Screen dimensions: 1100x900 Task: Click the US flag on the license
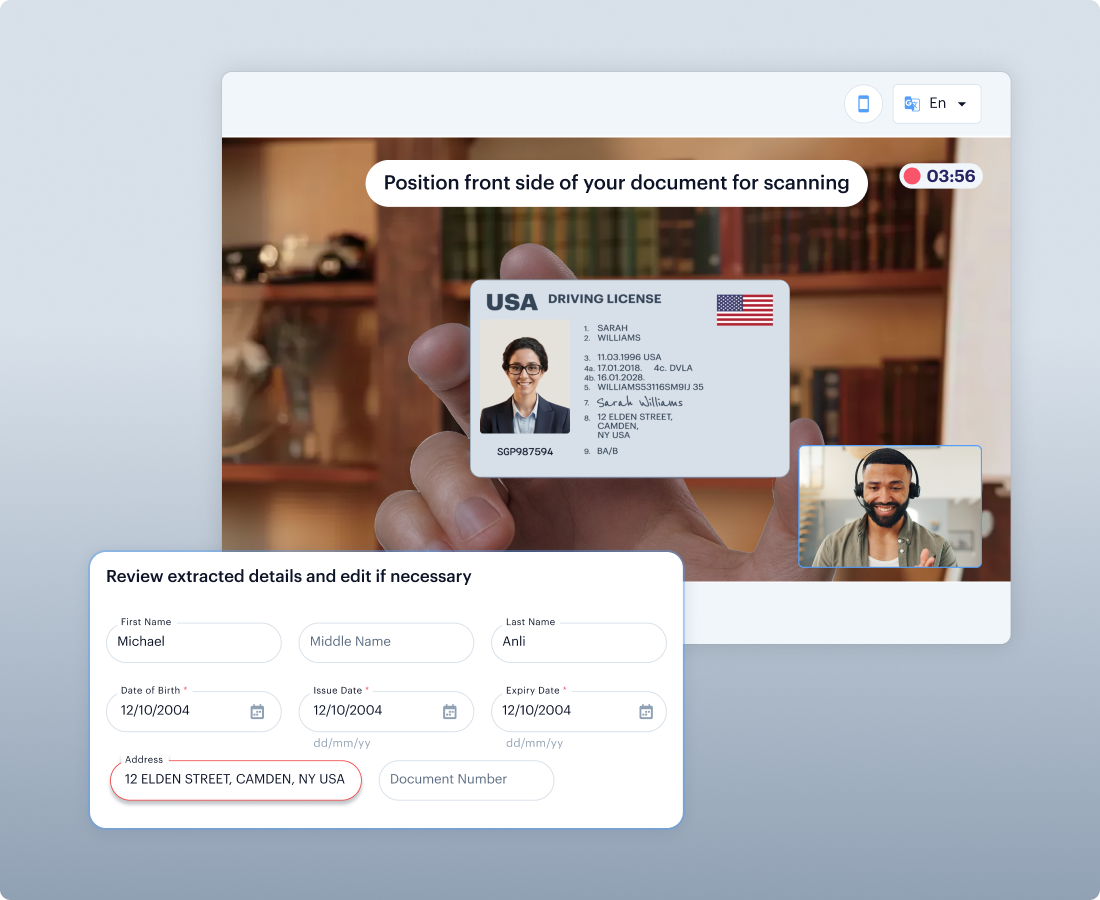745,310
